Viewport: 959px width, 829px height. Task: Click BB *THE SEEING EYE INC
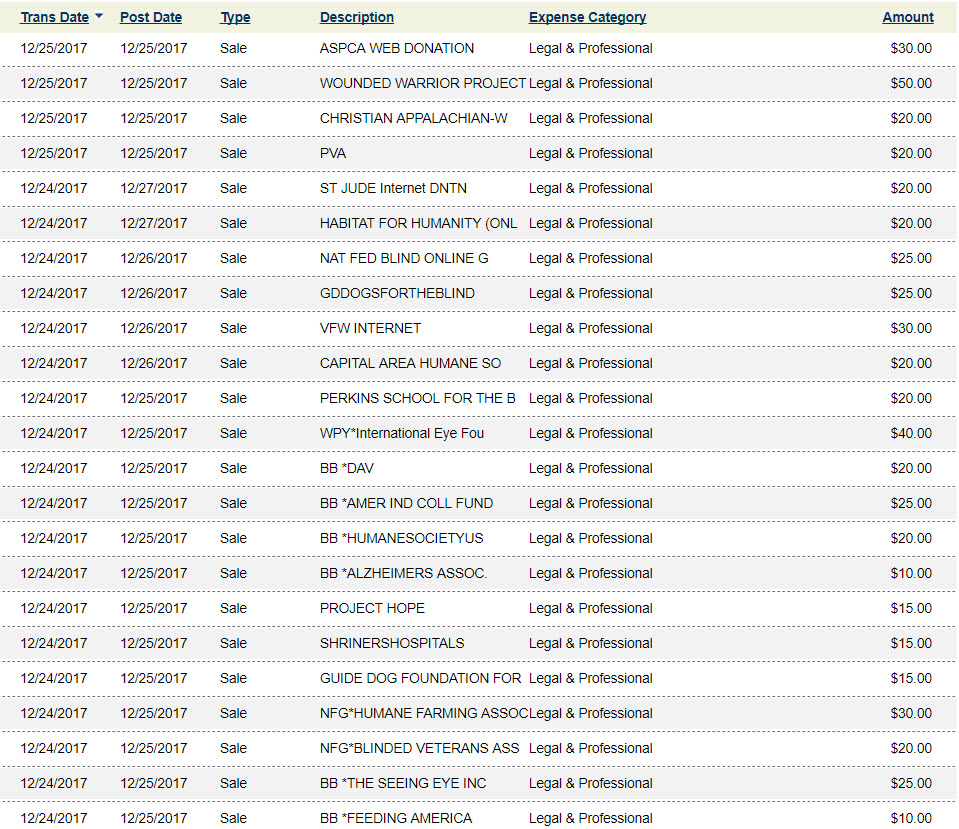402,783
